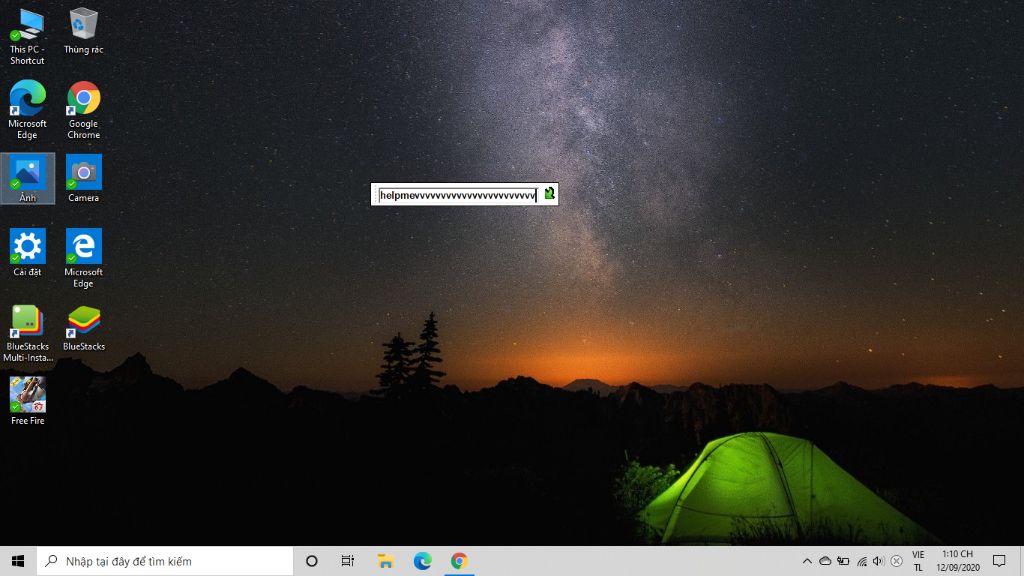The height and width of the screenshot is (576, 1024).
Task: Open the clock showing 1:10 CH 12/09/2020
Action: pyautogui.click(x=957, y=561)
